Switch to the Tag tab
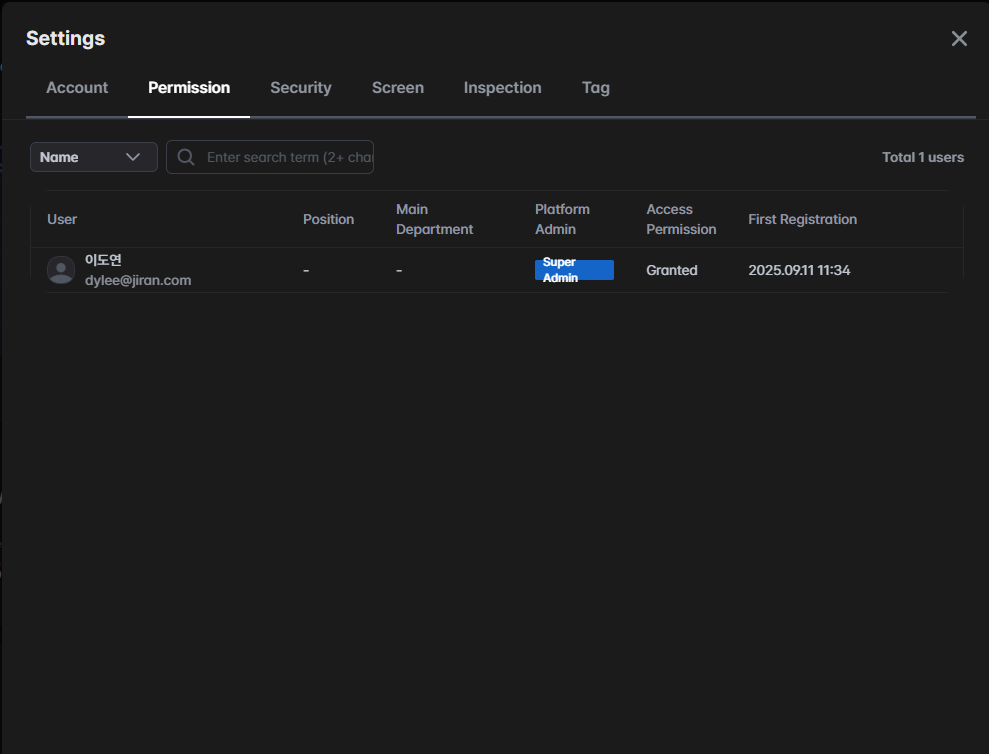The height and width of the screenshot is (754, 989). [596, 88]
